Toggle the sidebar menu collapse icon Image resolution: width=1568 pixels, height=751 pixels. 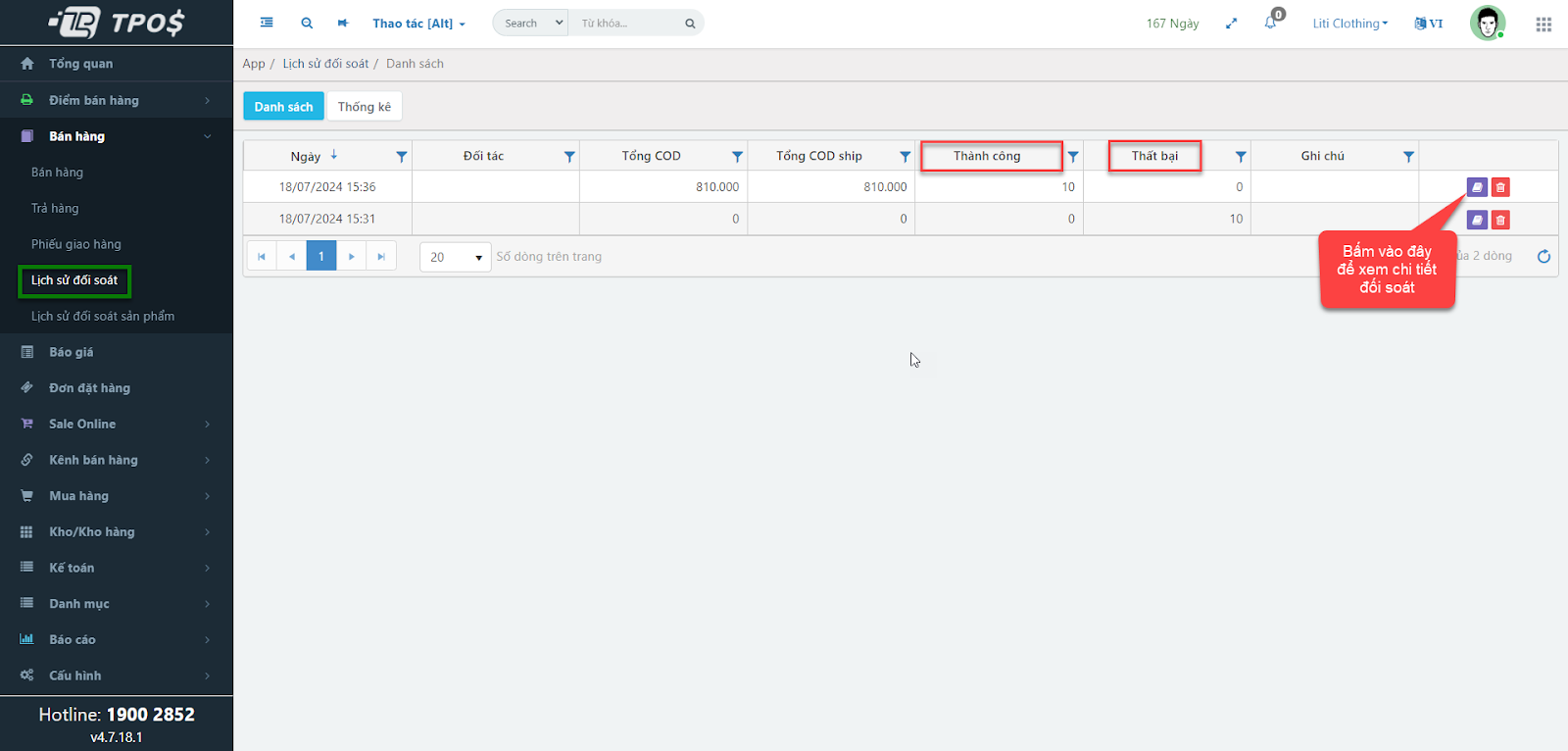coord(267,23)
